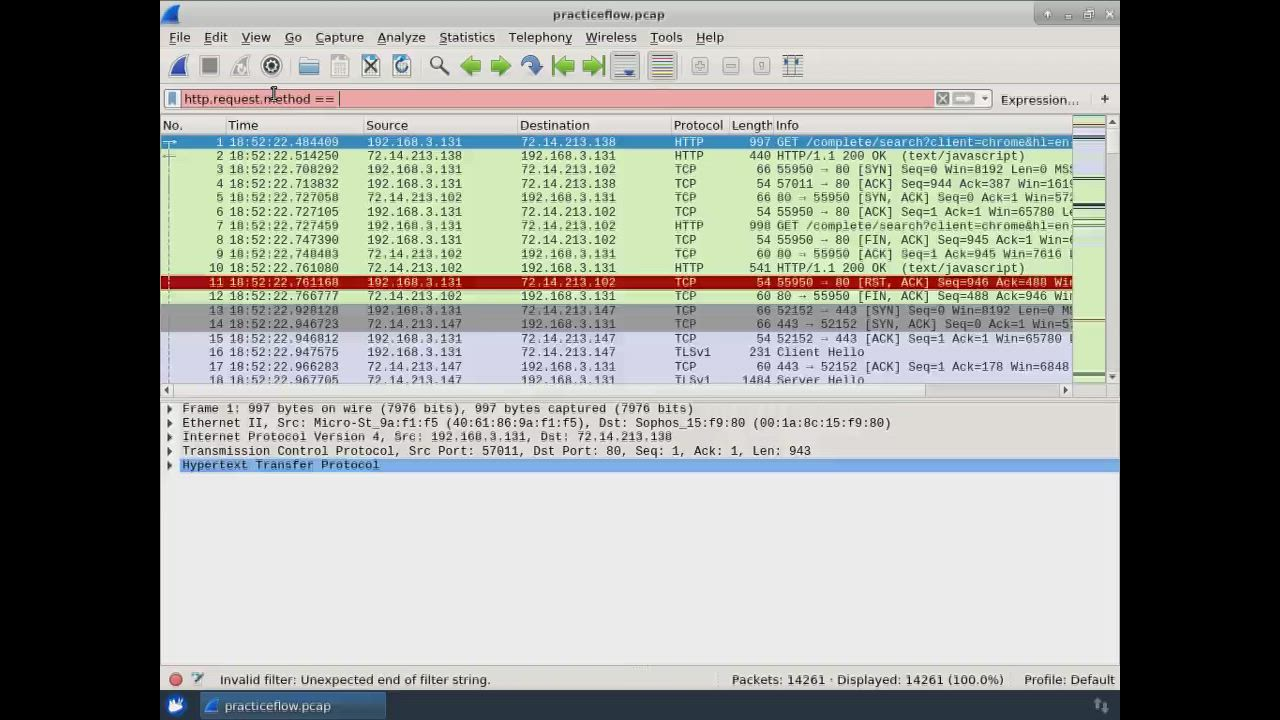Open the Wireless menu
Image resolution: width=1280 pixels, height=720 pixels.
(x=611, y=37)
